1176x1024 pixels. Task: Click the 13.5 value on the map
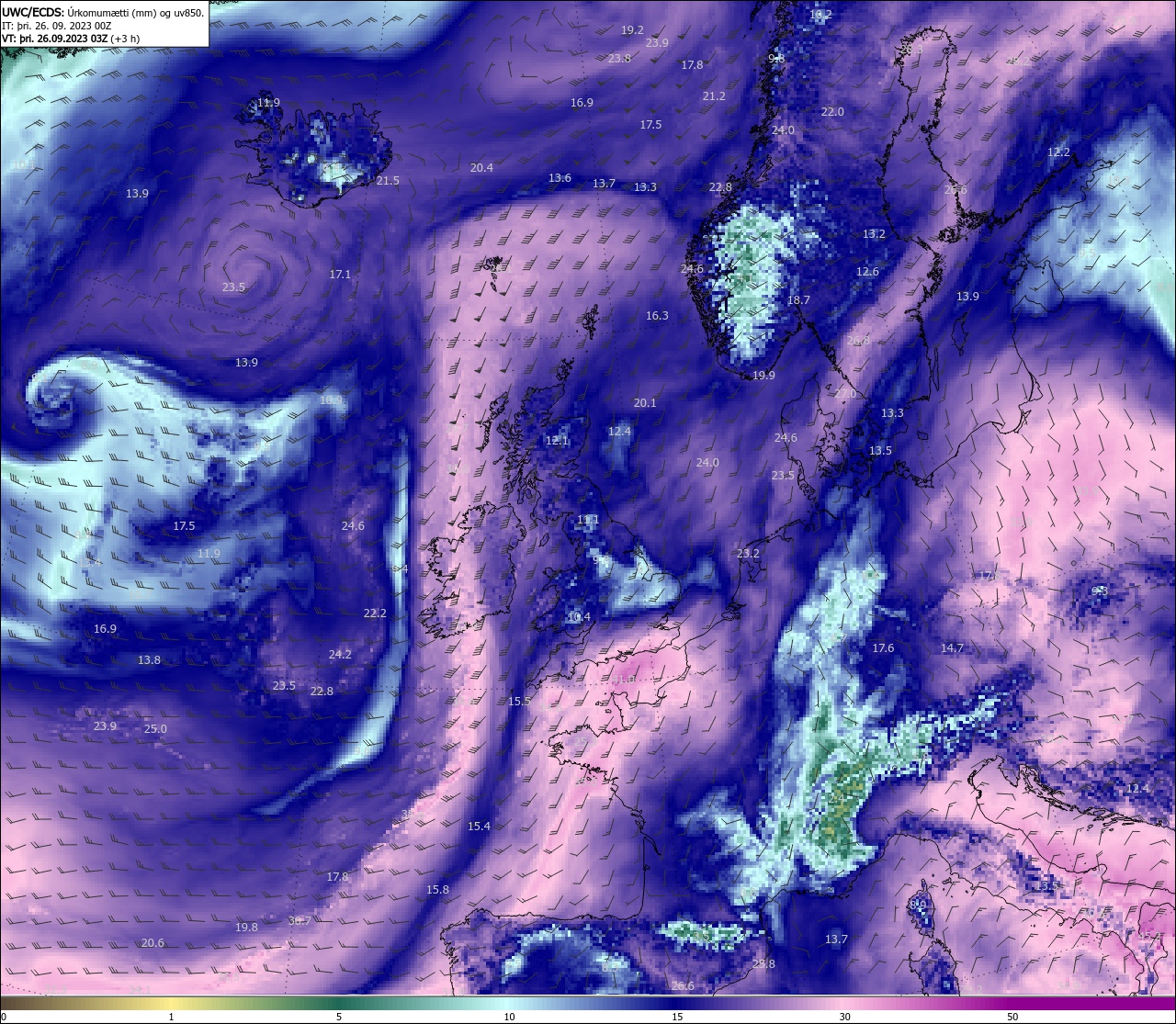coord(880,451)
